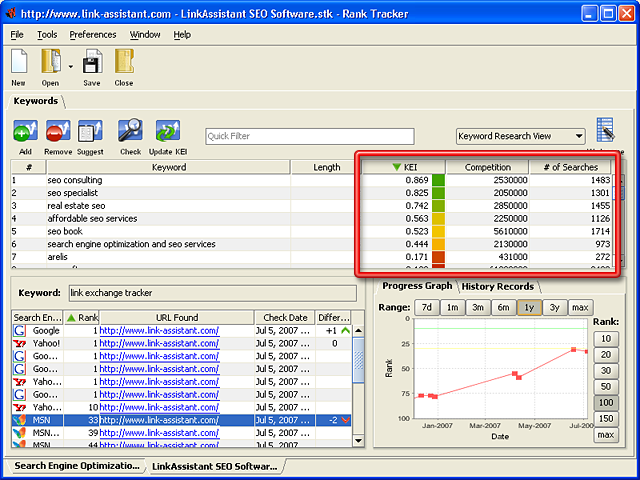640x480 pixels.
Task: Select the 'seo book' keyword row
Action: 312,231
